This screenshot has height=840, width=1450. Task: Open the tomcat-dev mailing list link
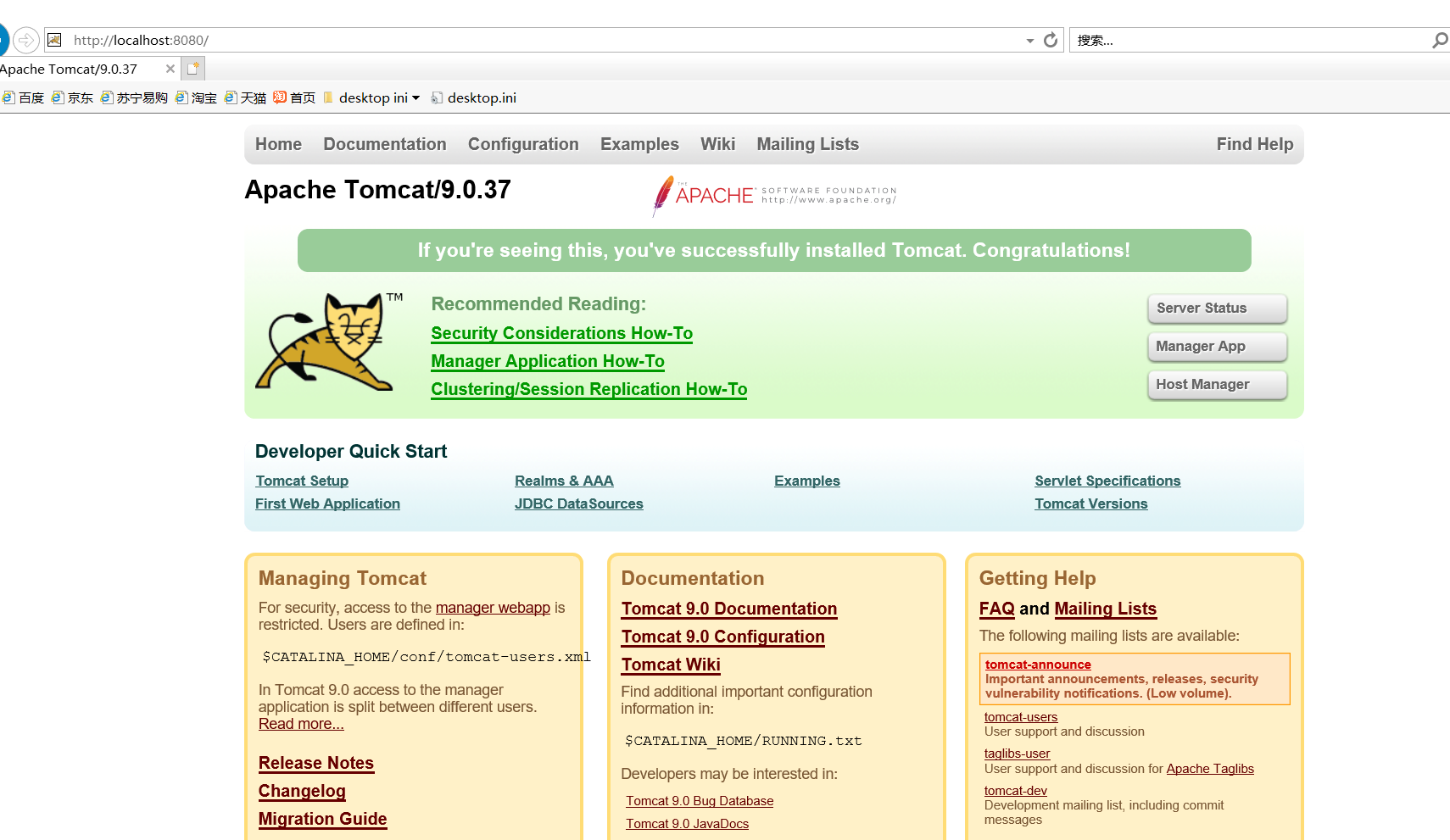pyautogui.click(x=1016, y=791)
